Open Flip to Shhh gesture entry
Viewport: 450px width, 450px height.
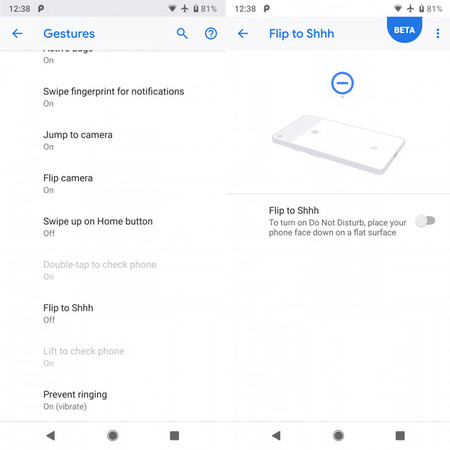pyautogui.click(x=113, y=313)
